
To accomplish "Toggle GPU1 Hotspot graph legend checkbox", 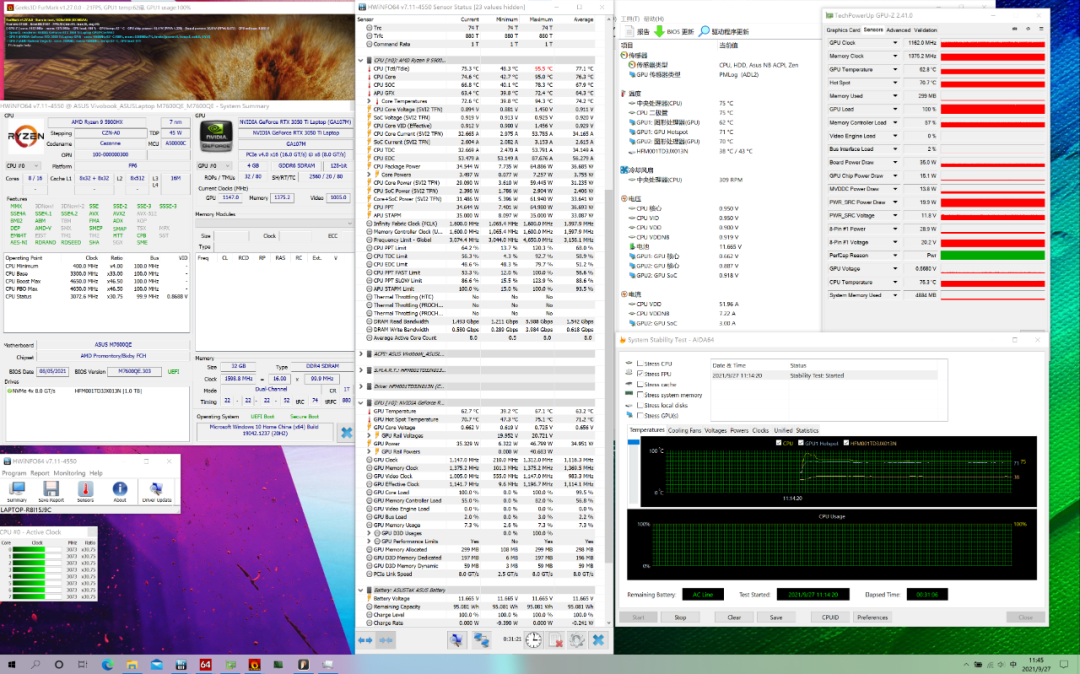I will (x=800, y=443).
